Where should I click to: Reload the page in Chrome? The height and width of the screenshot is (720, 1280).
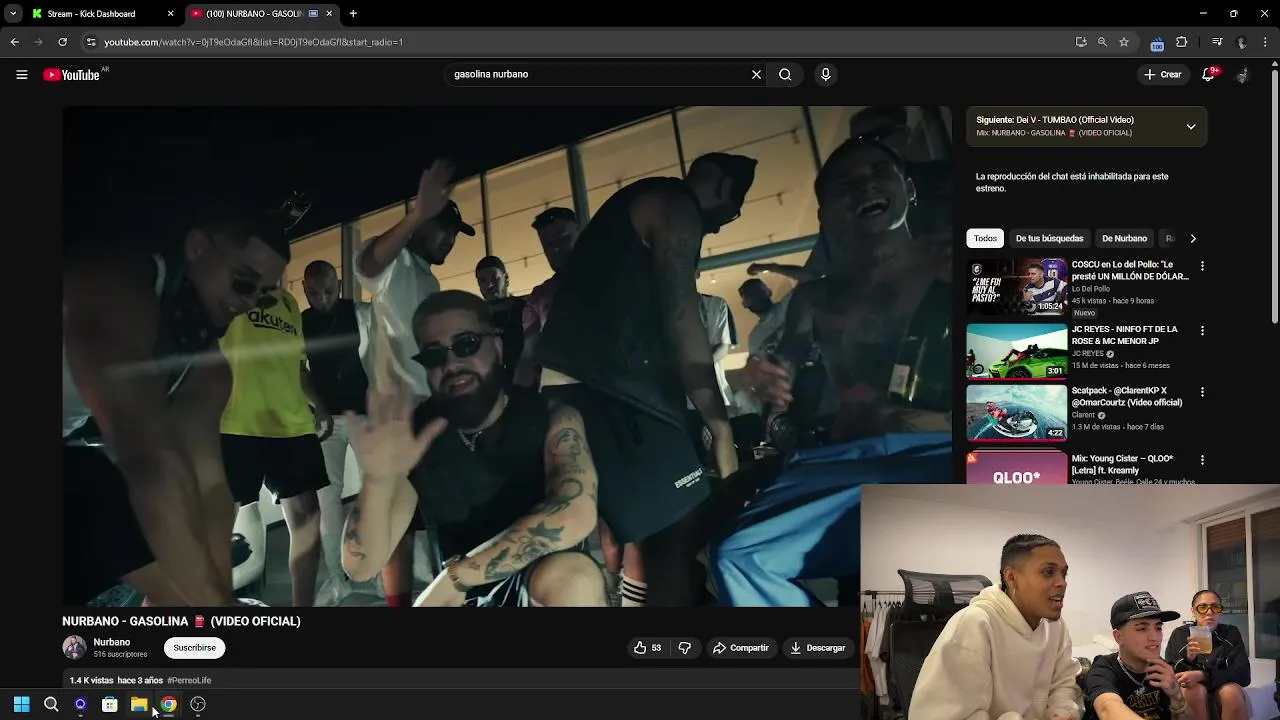(62, 42)
